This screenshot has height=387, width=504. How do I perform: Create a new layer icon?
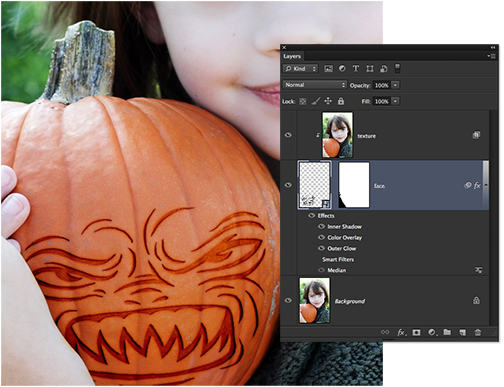click(x=463, y=332)
